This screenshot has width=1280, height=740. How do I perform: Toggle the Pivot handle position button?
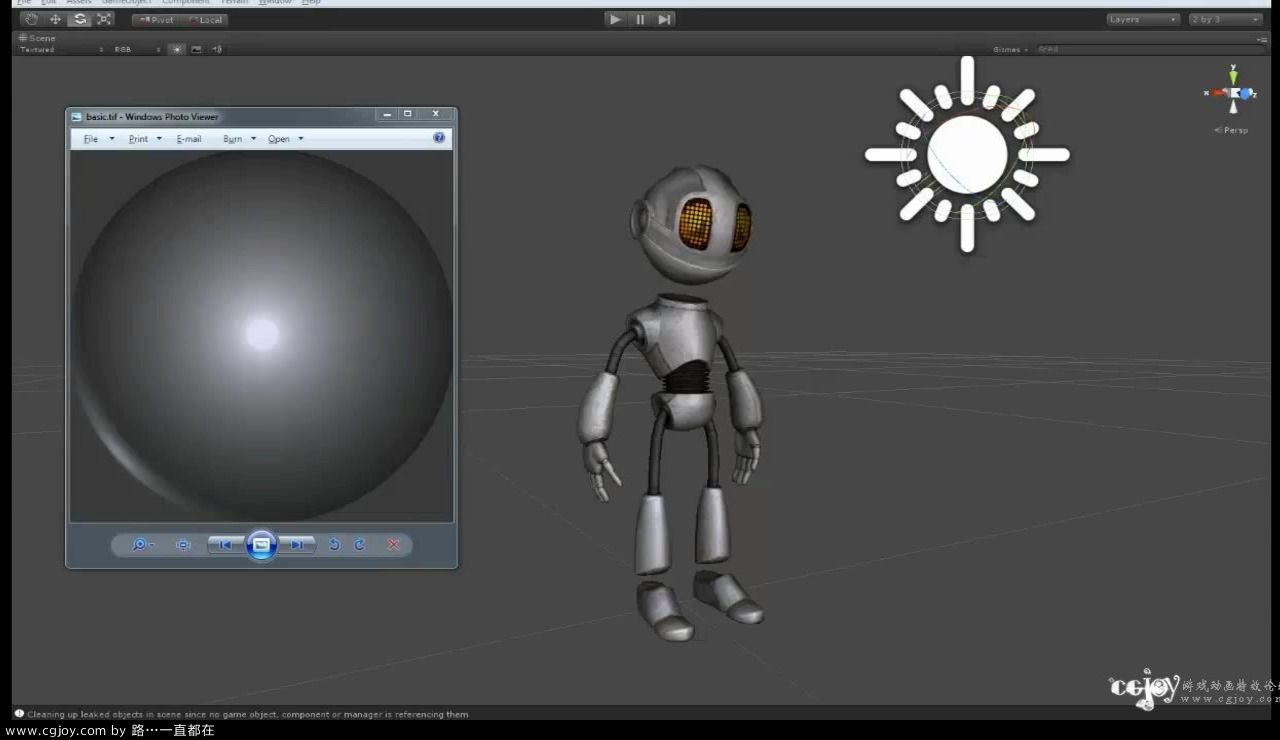(156, 20)
